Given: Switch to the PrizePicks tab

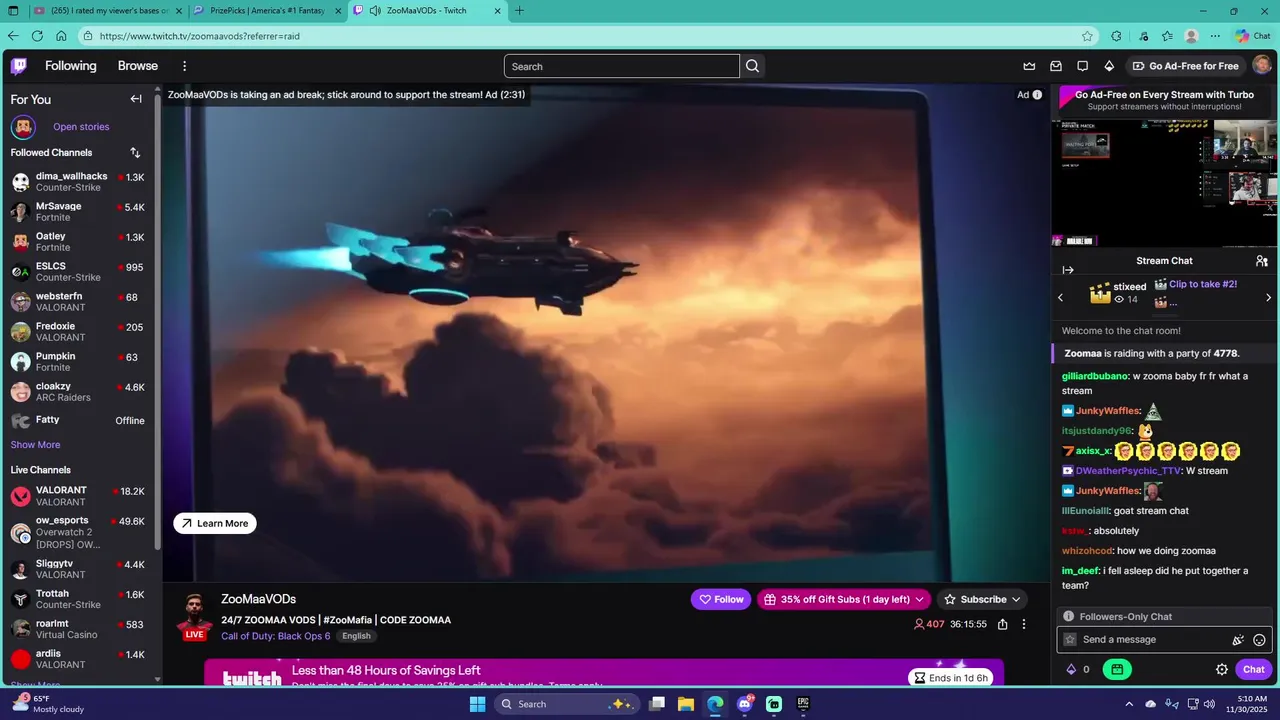Looking at the screenshot, I should pos(268,11).
